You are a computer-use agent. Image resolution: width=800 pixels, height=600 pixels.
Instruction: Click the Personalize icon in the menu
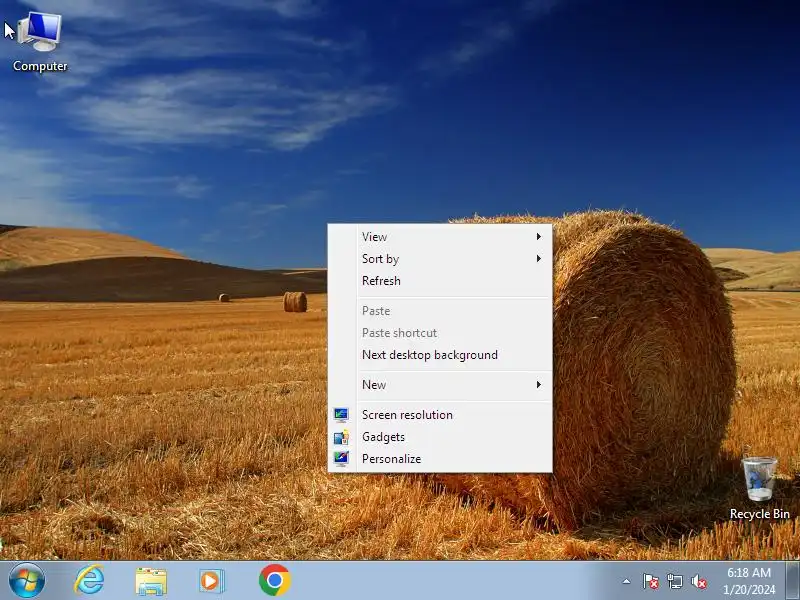point(341,459)
